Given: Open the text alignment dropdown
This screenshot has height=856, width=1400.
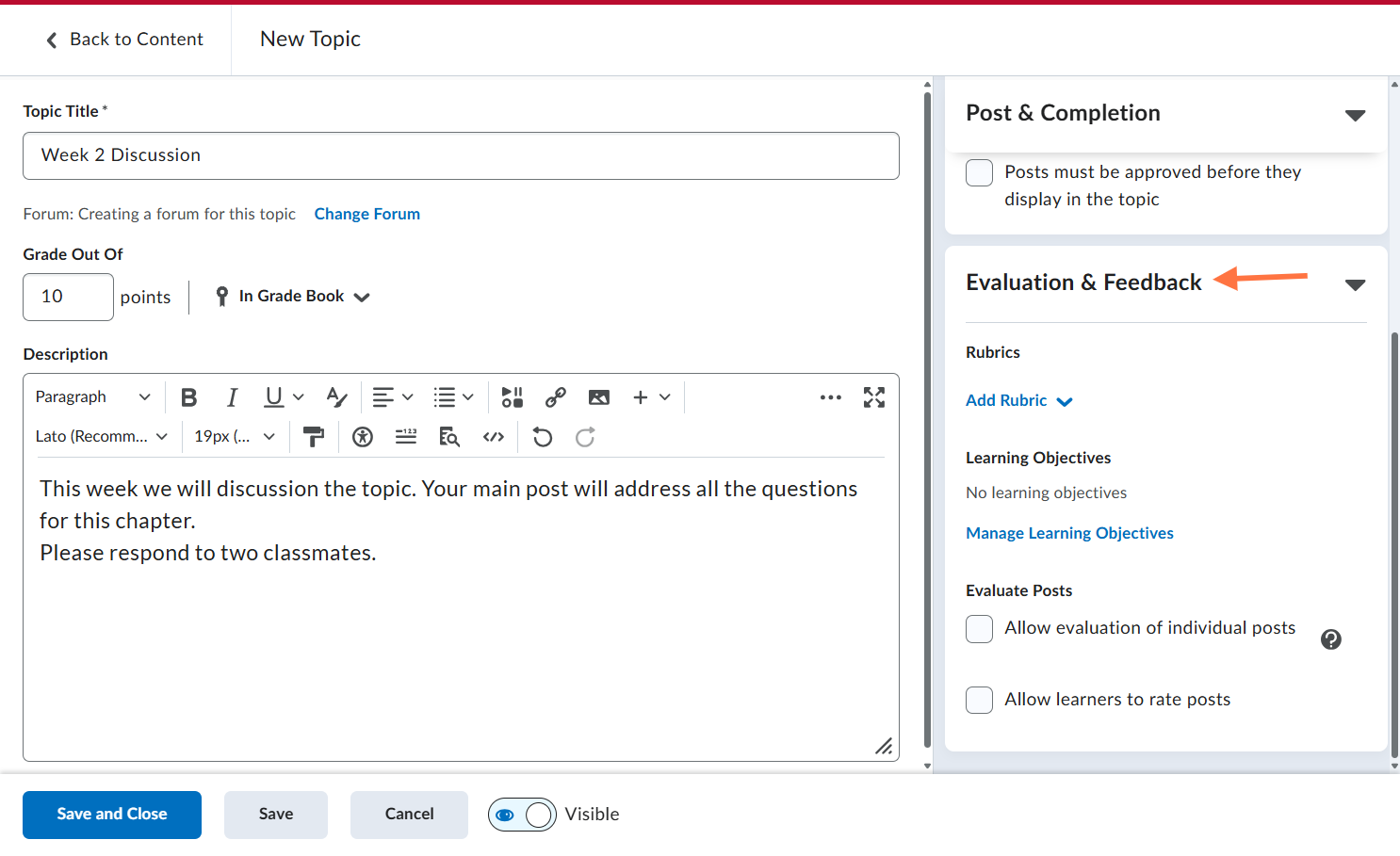Looking at the screenshot, I should (393, 397).
